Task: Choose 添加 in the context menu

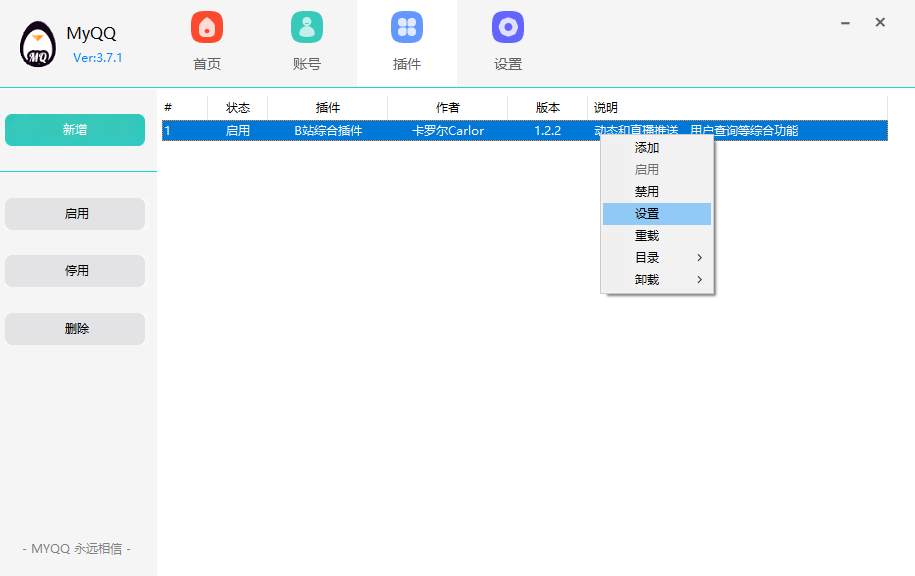Action: coord(647,148)
